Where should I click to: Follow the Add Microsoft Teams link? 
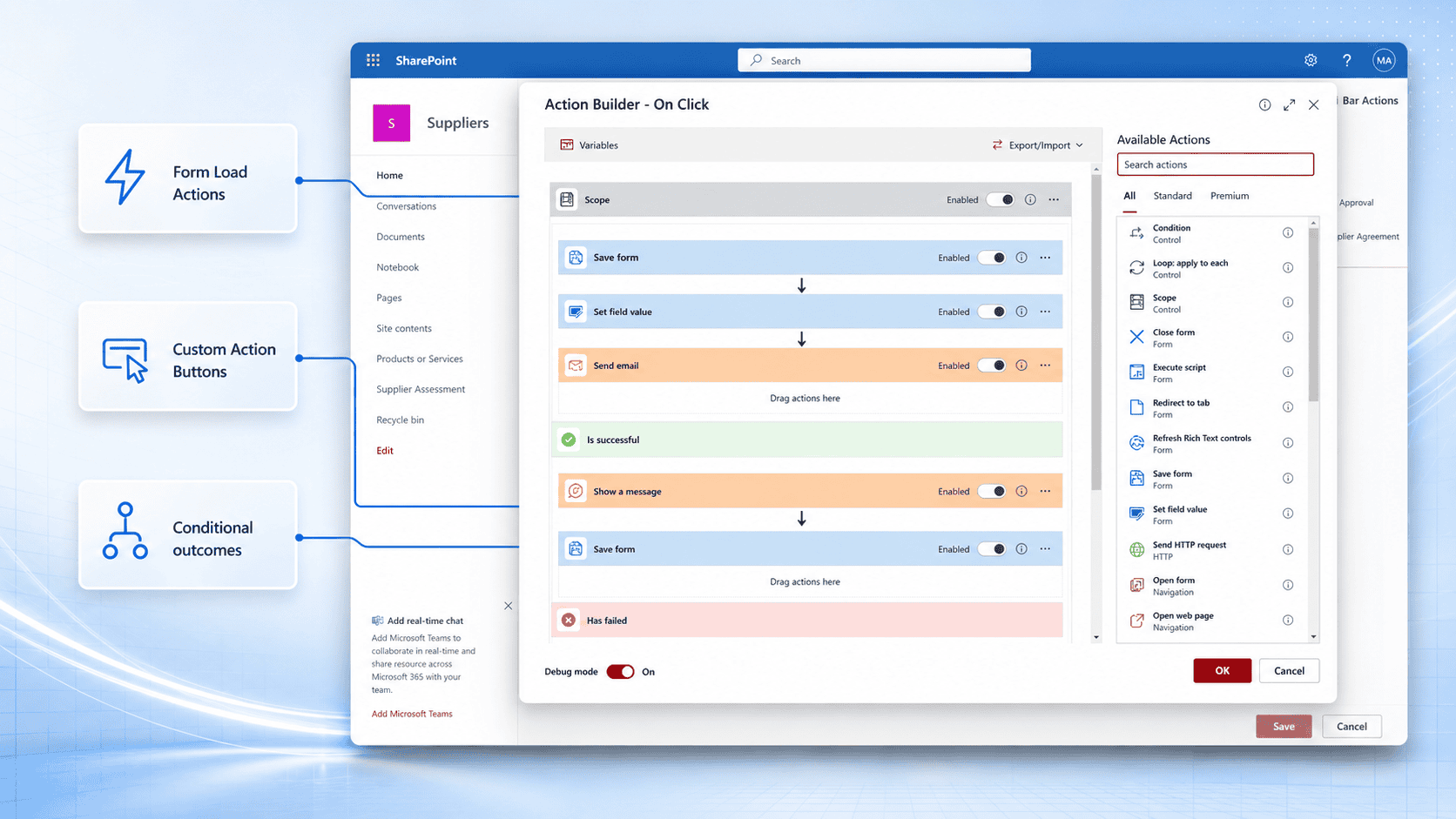412,714
